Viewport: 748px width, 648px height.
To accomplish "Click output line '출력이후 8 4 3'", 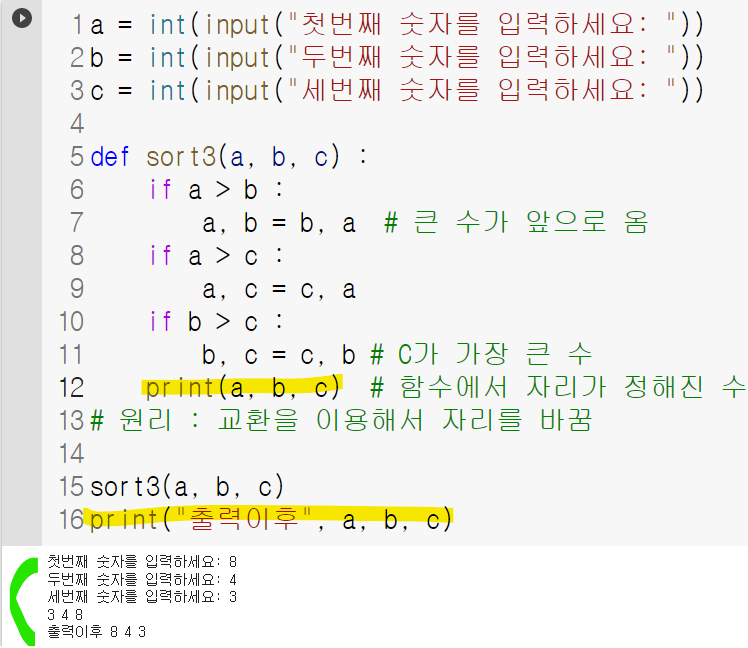I will tap(97, 632).
